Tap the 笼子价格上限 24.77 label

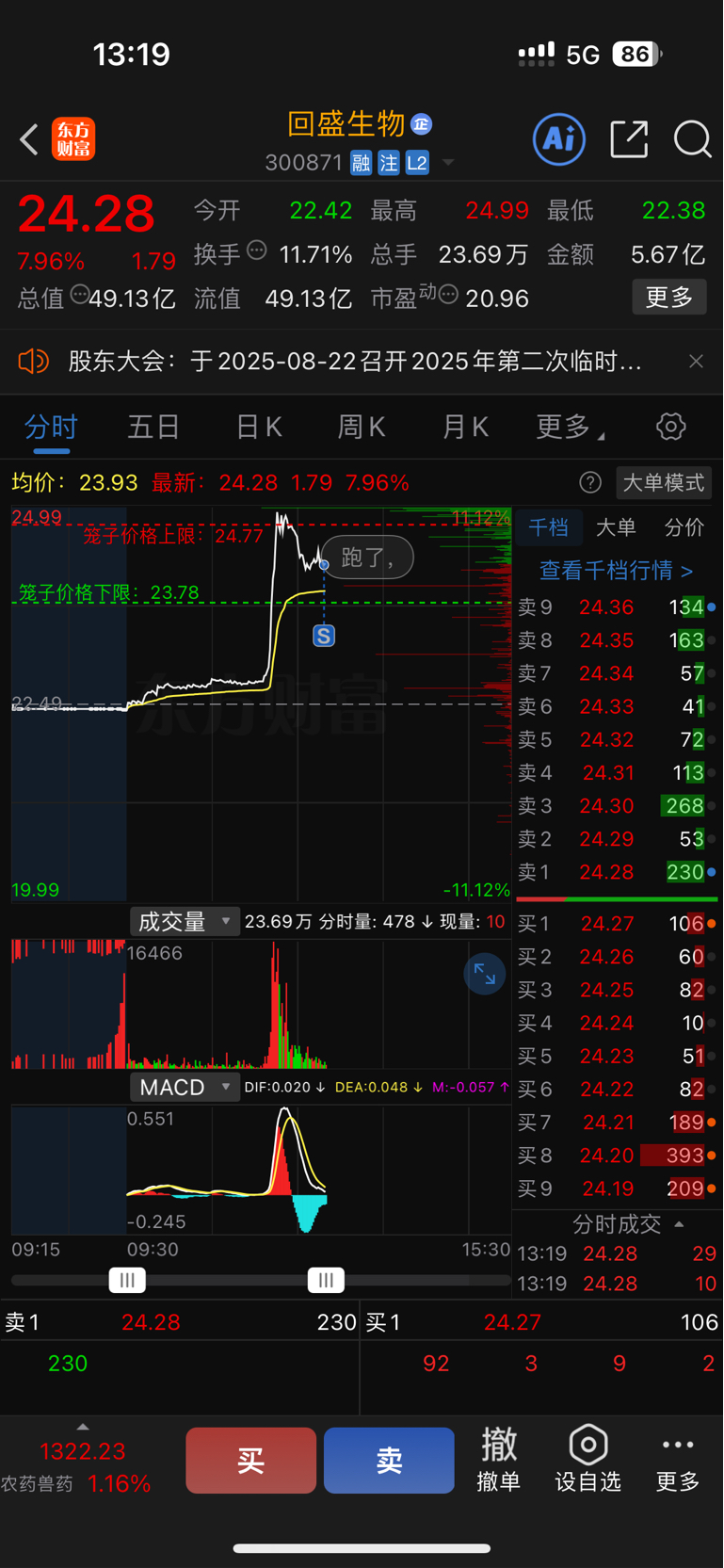(173, 536)
